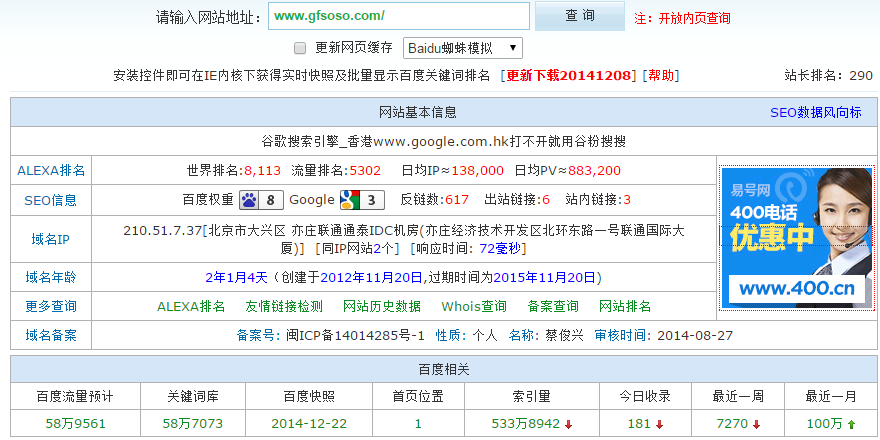Click IP address 210.51.7.37

[162, 231]
